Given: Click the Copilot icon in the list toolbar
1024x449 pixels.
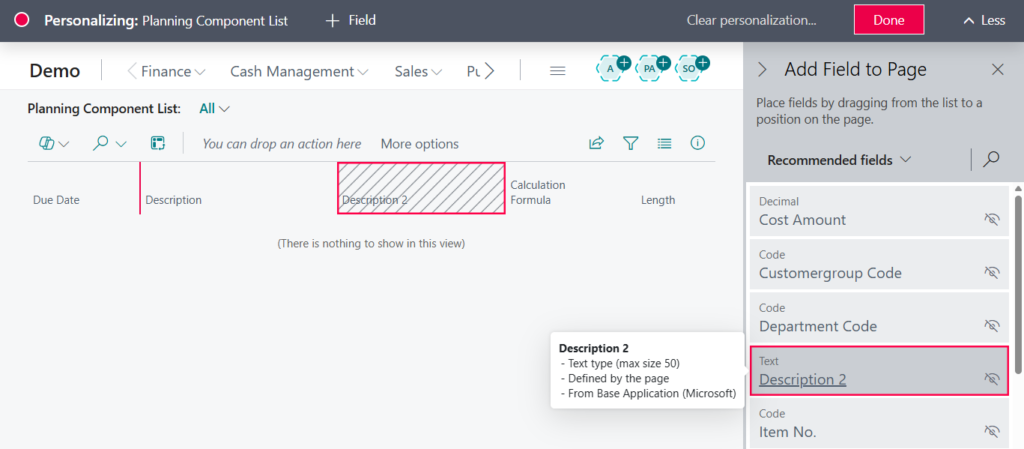Looking at the screenshot, I should point(46,143).
